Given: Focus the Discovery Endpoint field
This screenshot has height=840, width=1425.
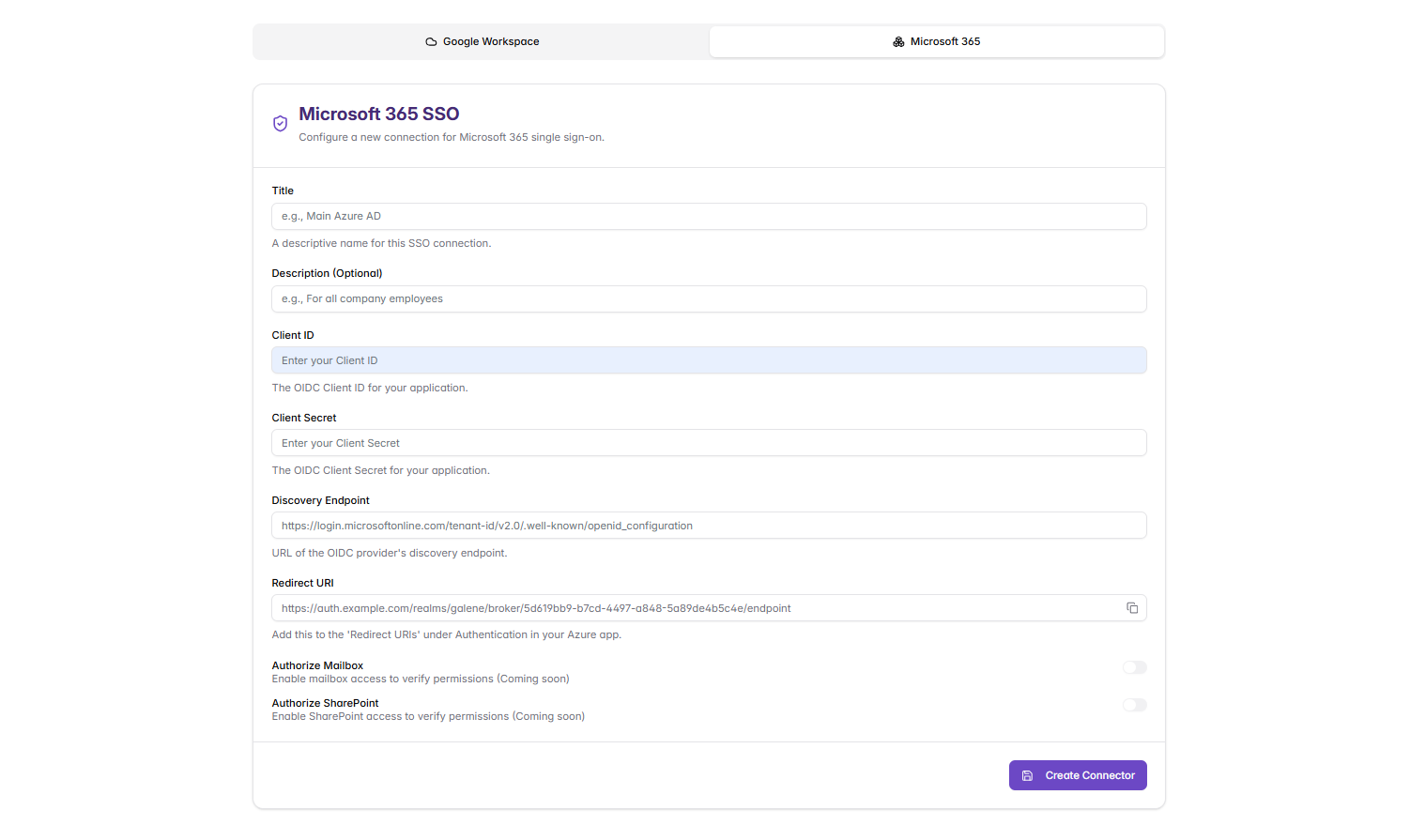Looking at the screenshot, I should tap(709, 526).
